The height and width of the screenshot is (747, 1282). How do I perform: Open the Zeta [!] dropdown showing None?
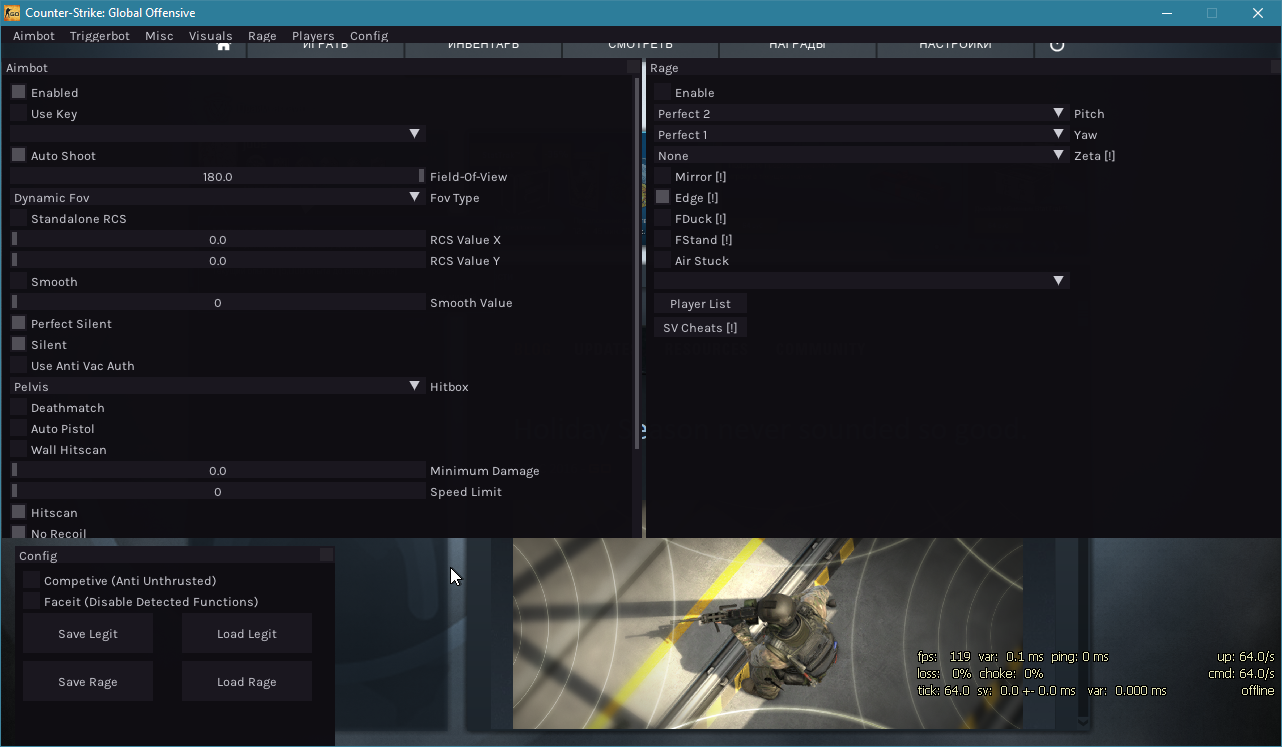(x=862, y=155)
